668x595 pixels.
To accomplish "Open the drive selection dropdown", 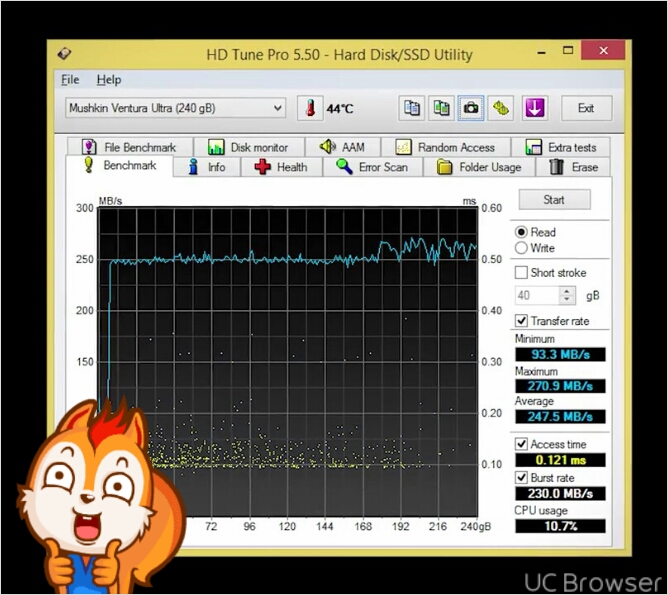I will 175,108.
